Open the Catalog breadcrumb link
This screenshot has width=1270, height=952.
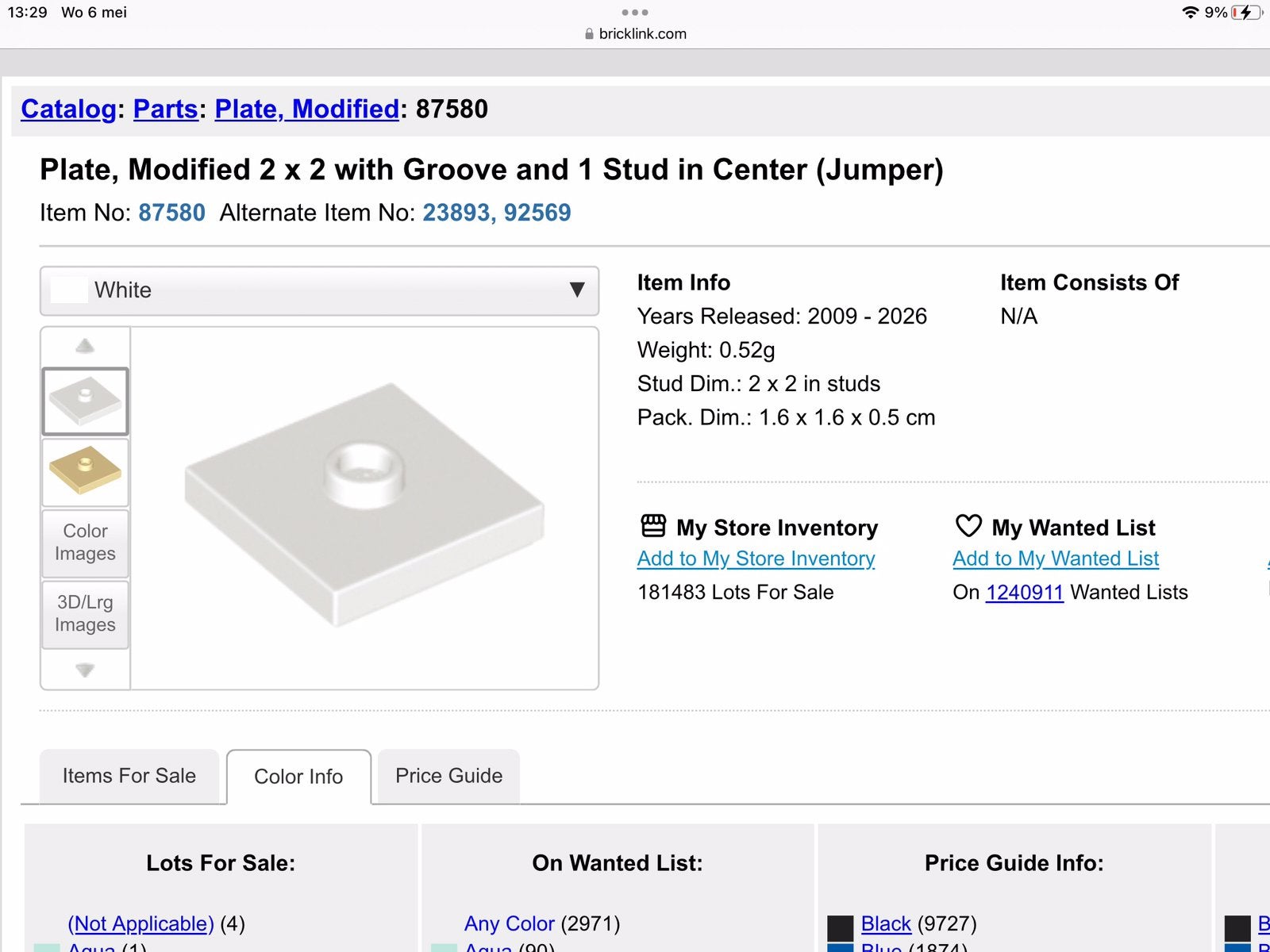(x=68, y=109)
